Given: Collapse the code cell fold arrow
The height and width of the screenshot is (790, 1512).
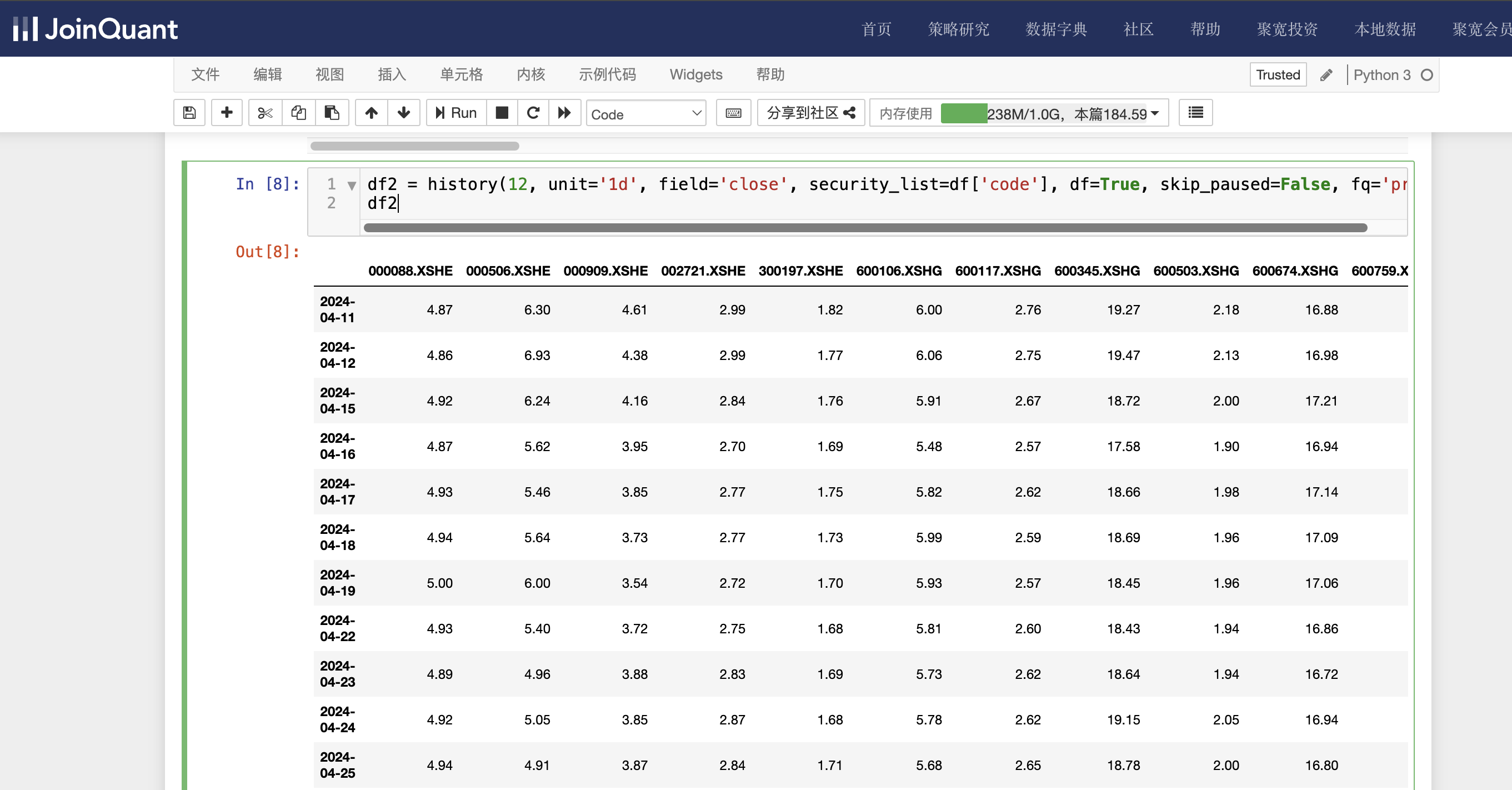Looking at the screenshot, I should 352,186.
